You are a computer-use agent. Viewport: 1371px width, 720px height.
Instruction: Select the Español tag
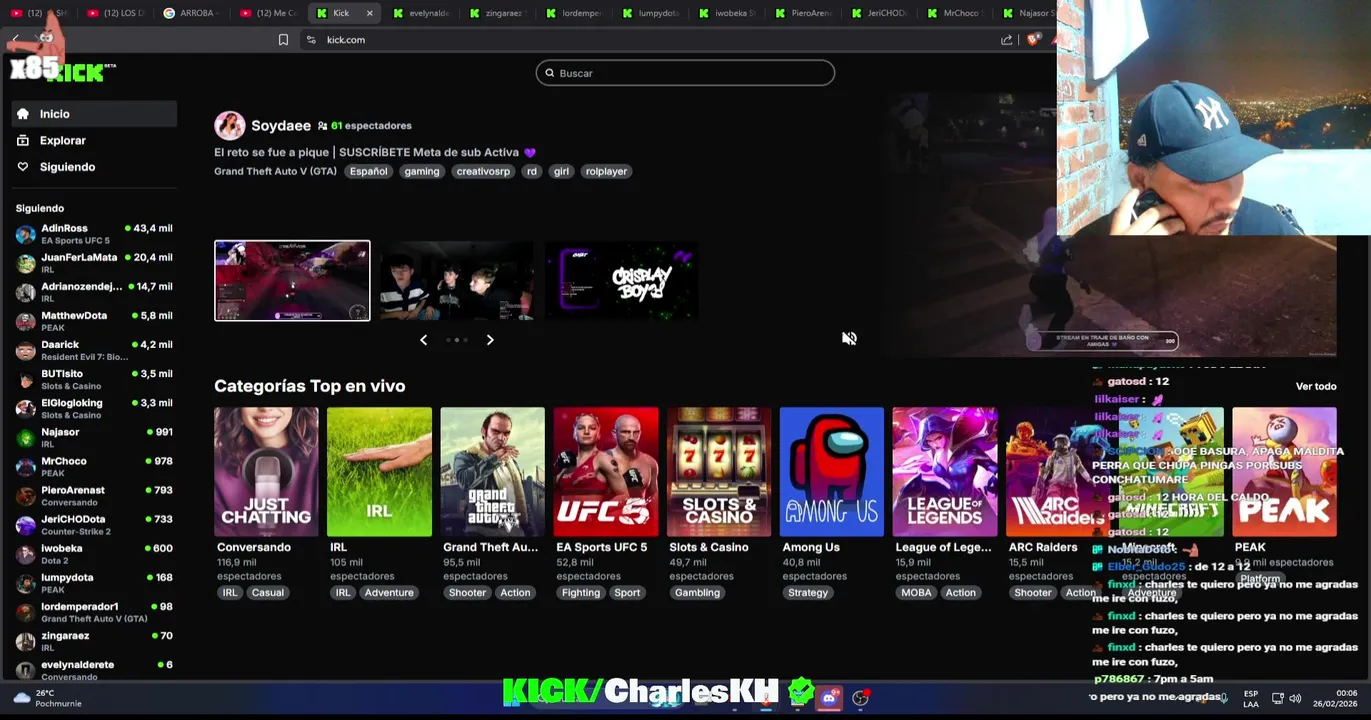point(368,171)
